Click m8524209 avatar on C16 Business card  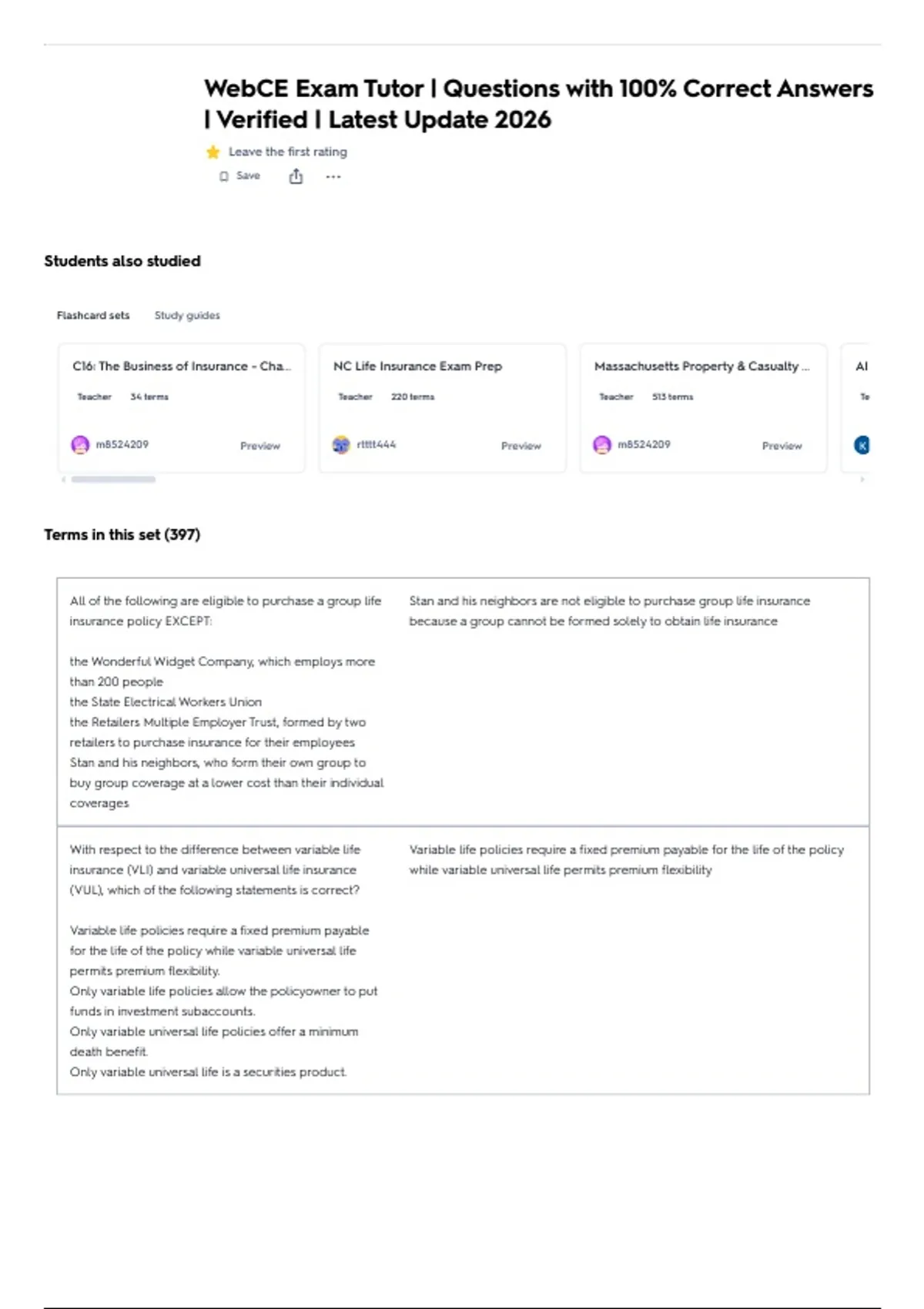click(x=80, y=445)
